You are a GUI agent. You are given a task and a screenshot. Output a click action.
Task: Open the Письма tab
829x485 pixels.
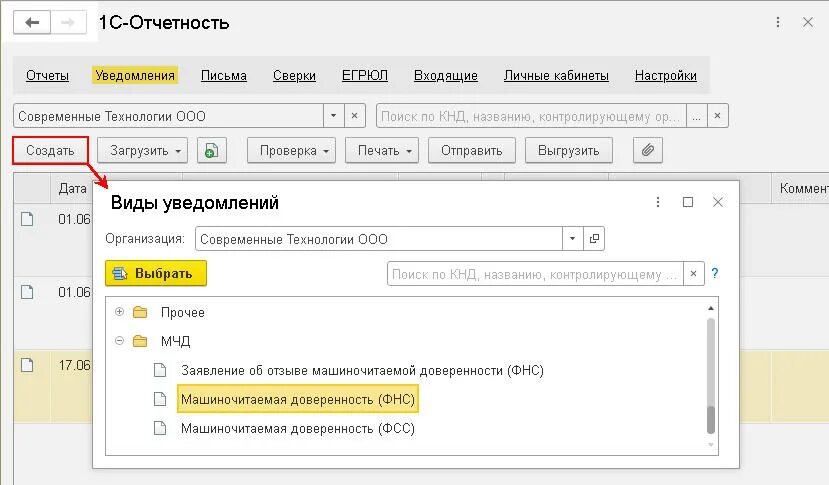224,76
